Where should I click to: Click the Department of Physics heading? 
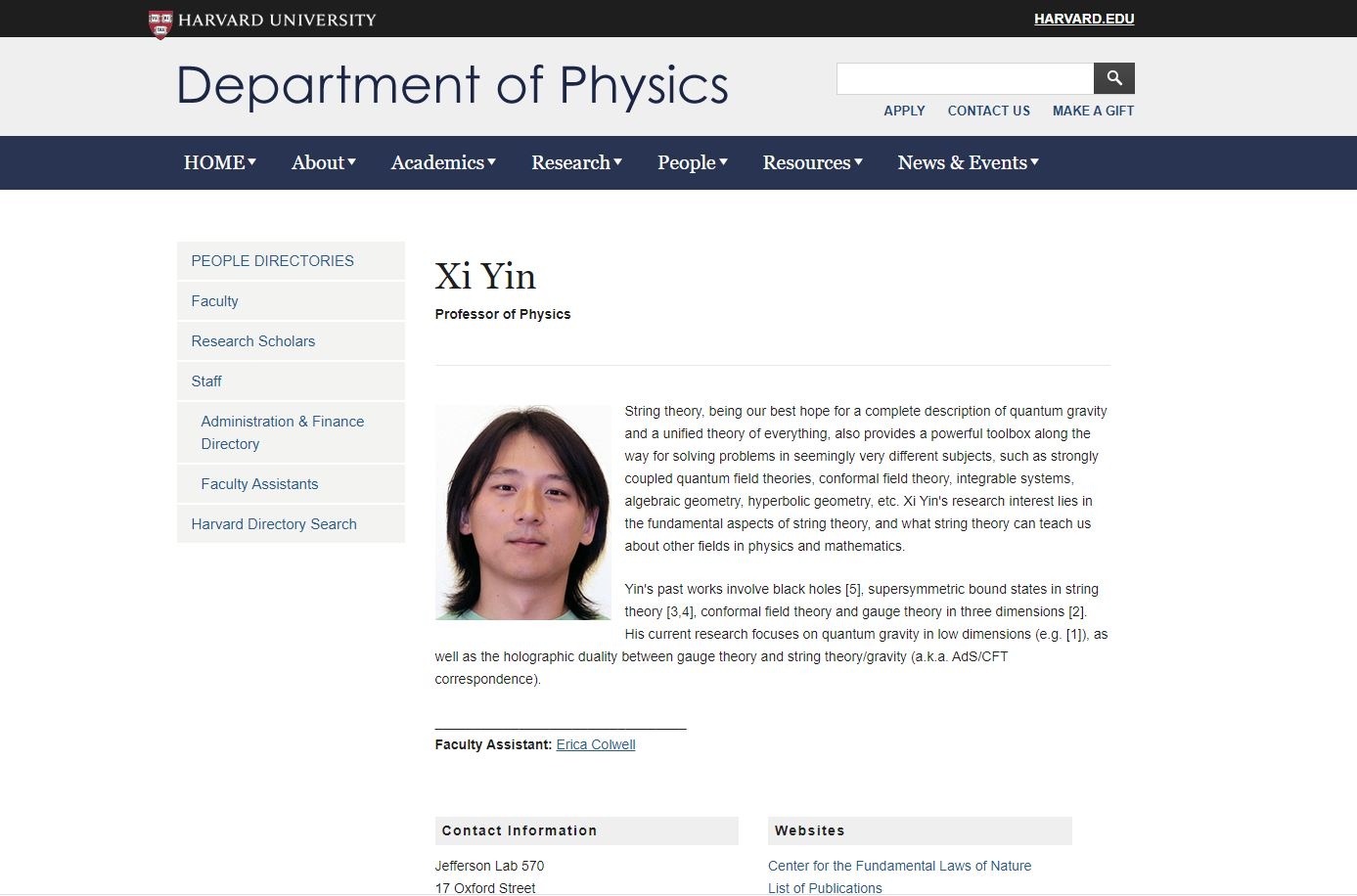coord(451,86)
